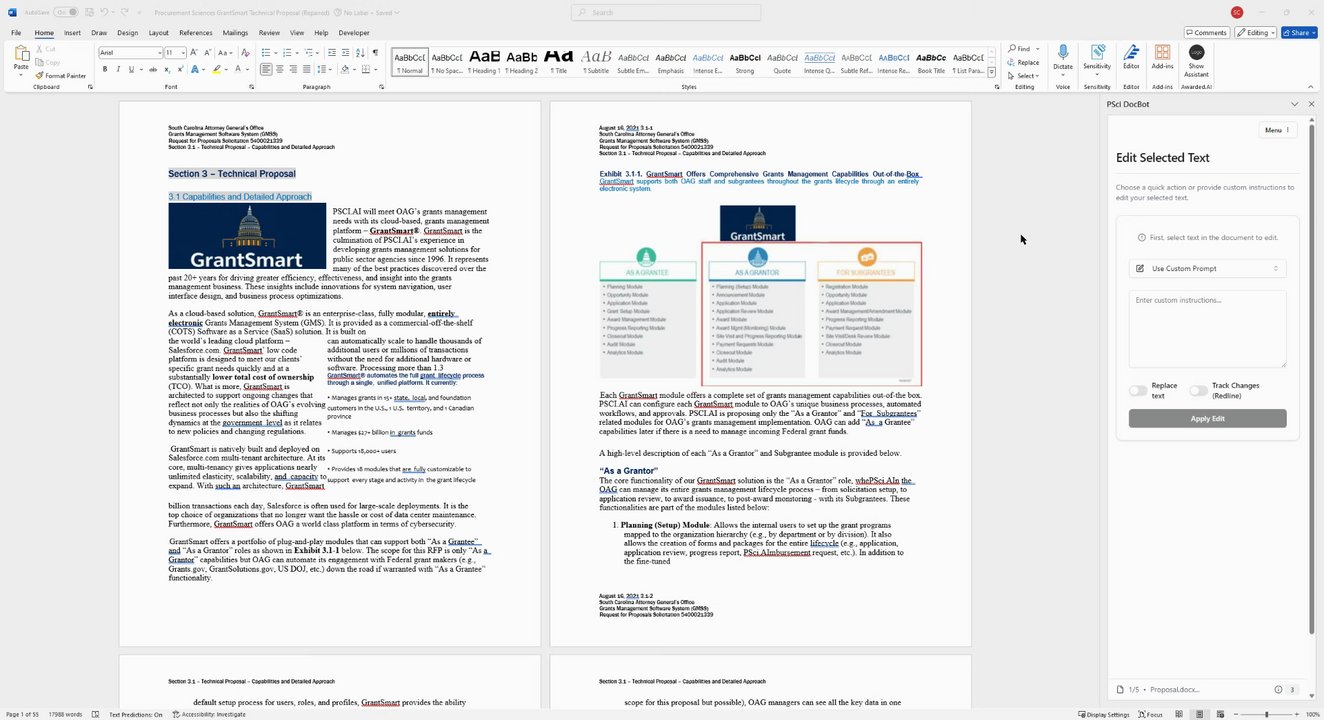This screenshot has height=720, width=1324.
Task: Apply bold formatting
Action: pos(105,69)
